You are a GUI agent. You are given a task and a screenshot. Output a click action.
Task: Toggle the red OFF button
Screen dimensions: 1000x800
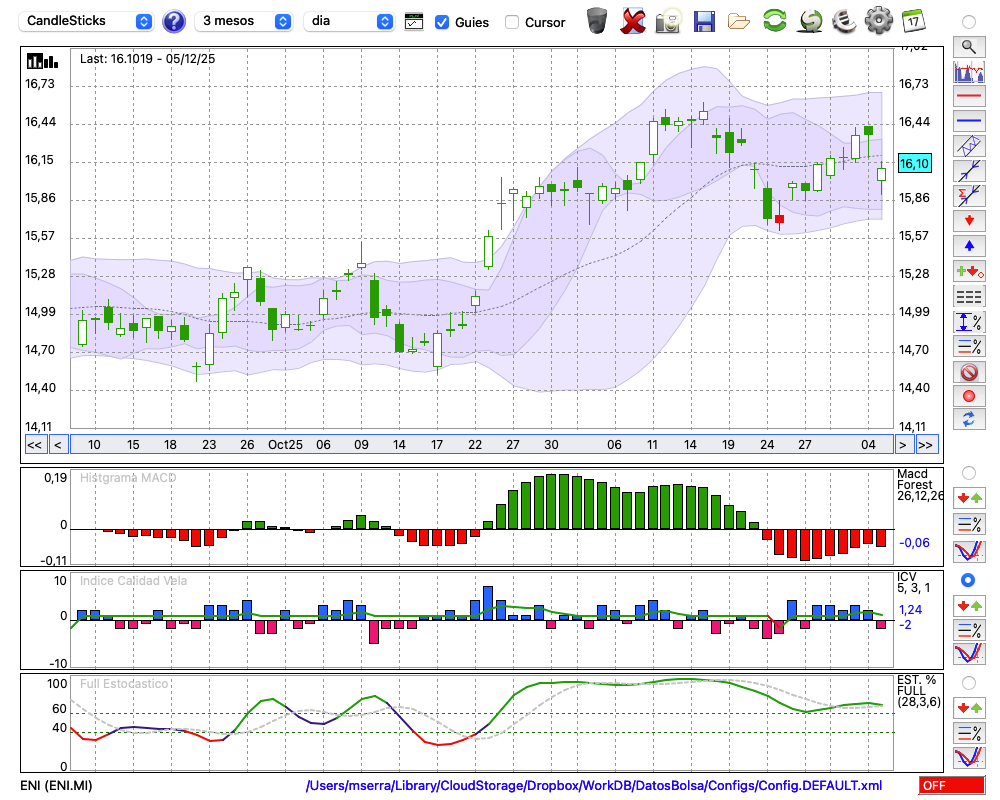pyautogui.click(x=951, y=786)
